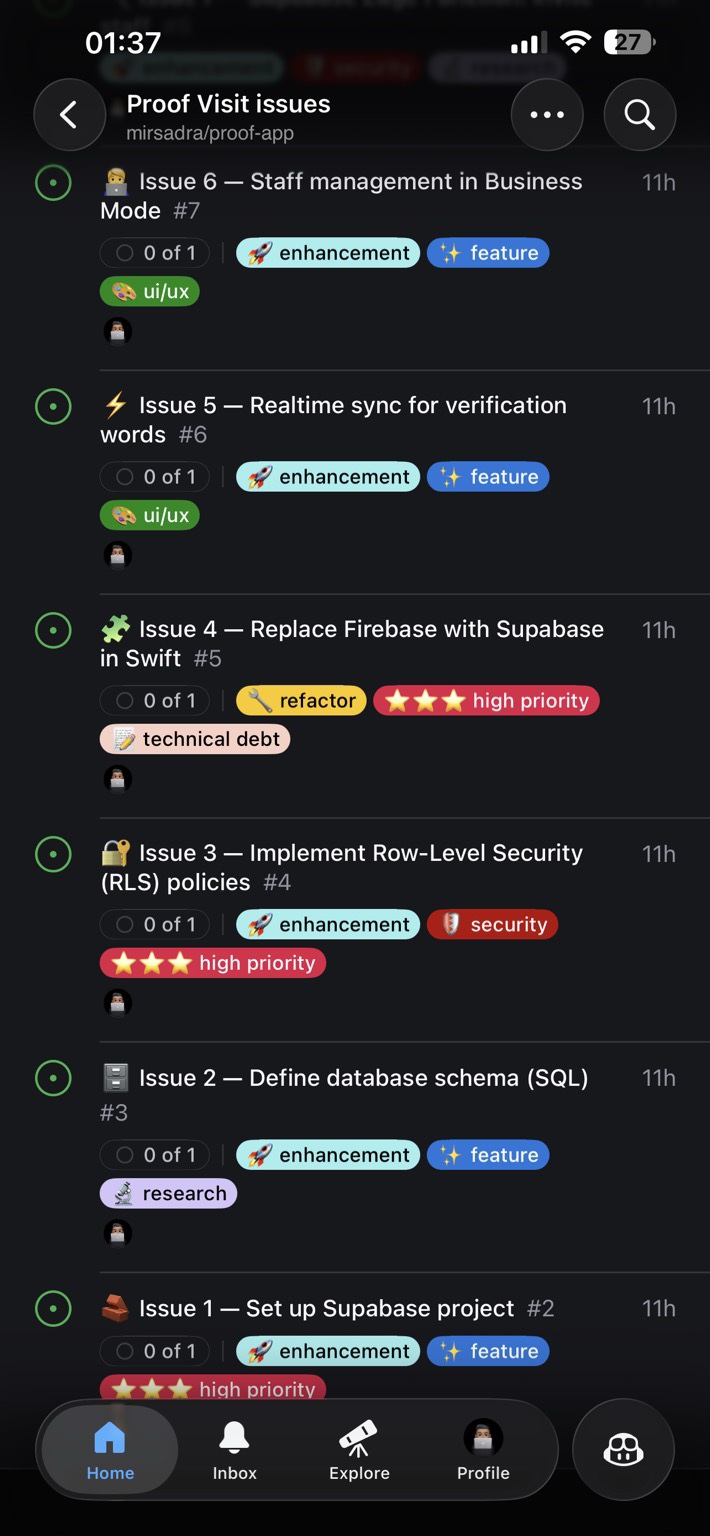
Task: Tap the assignee avatar under Issue 3
Action: 118,1003
